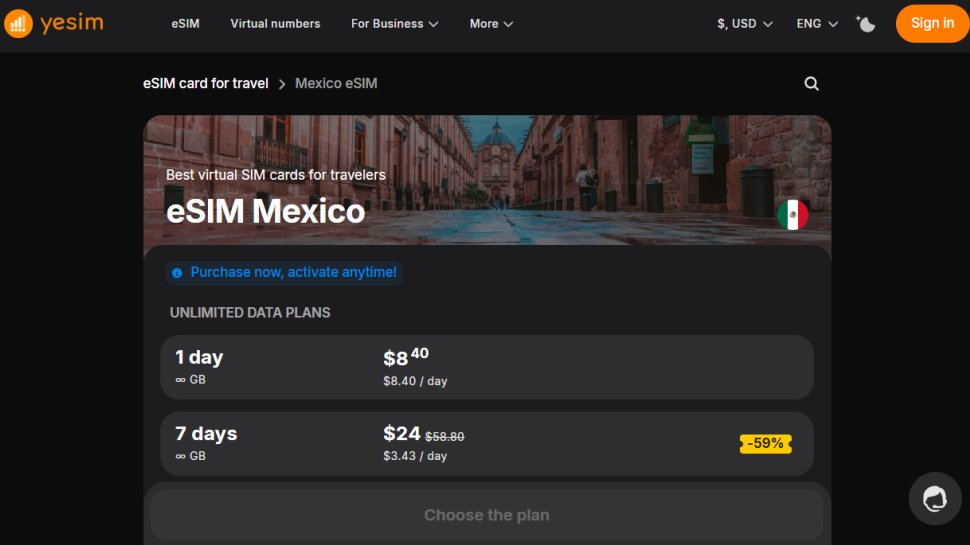970x545 pixels.
Task: Click the $8.40 / day price text
Action: coord(415,381)
